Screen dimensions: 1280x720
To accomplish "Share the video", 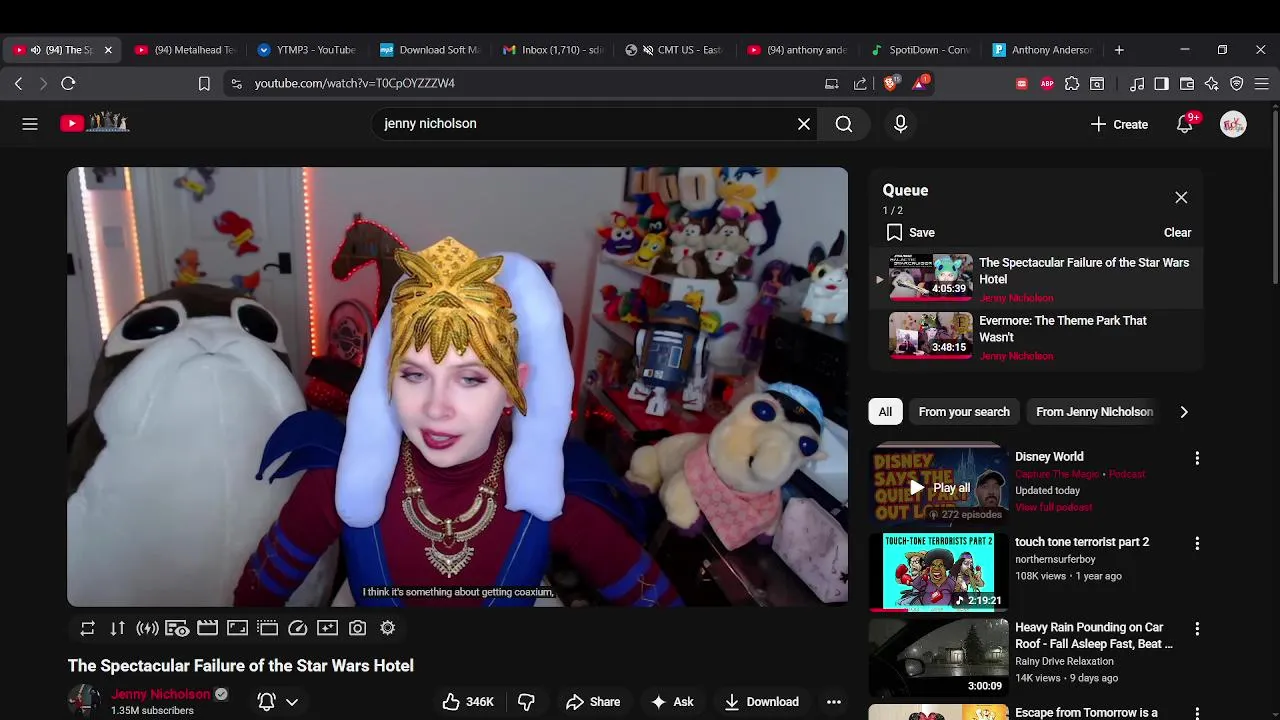I will pyautogui.click(x=593, y=702).
